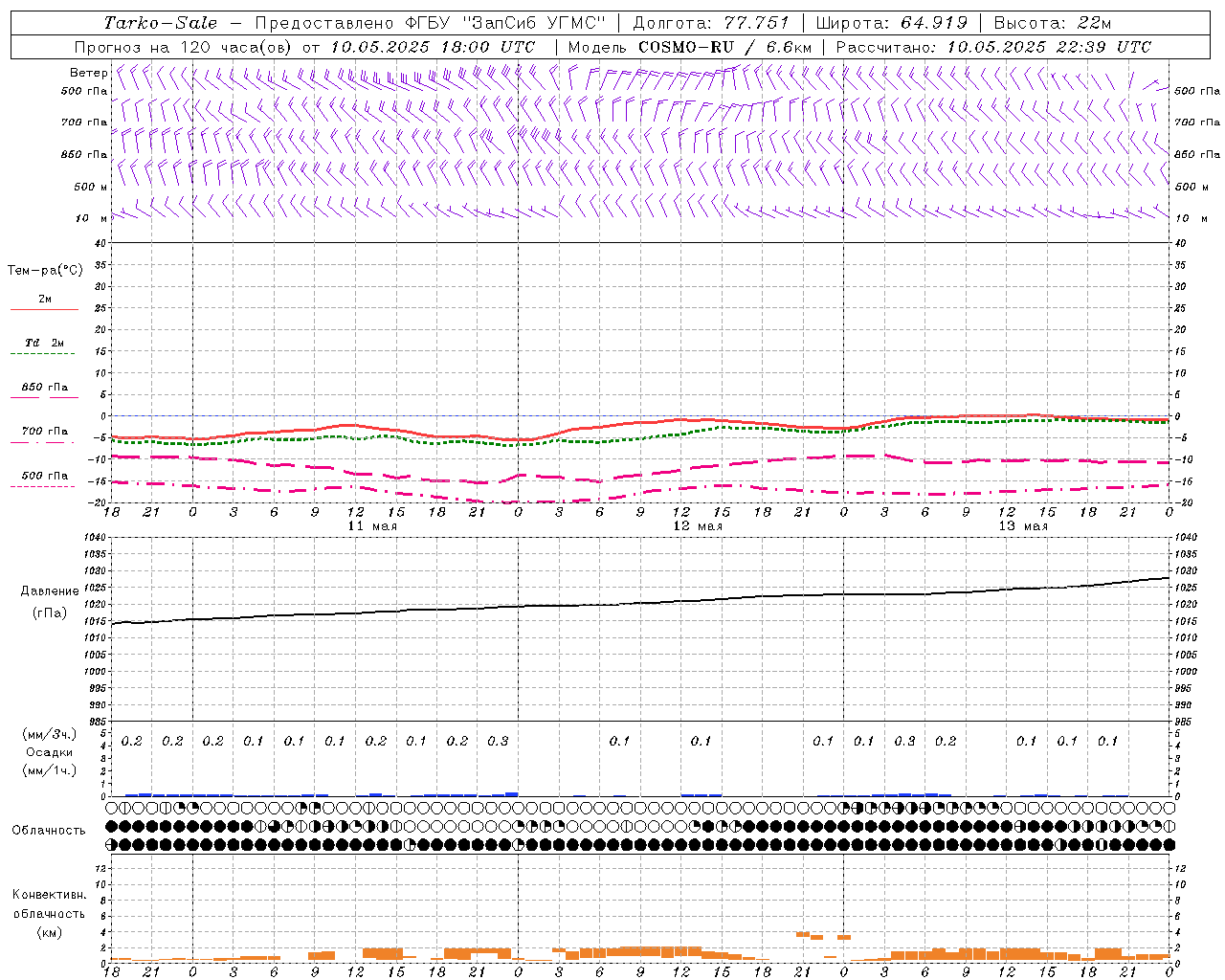The width and height of the screenshot is (1225, 980).
Task: Click the 700 гПа temperature legend entry
Action: (45, 432)
